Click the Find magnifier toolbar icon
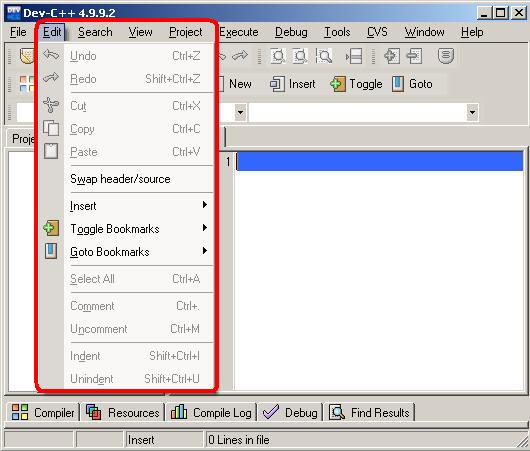530x451 pixels. [324, 56]
